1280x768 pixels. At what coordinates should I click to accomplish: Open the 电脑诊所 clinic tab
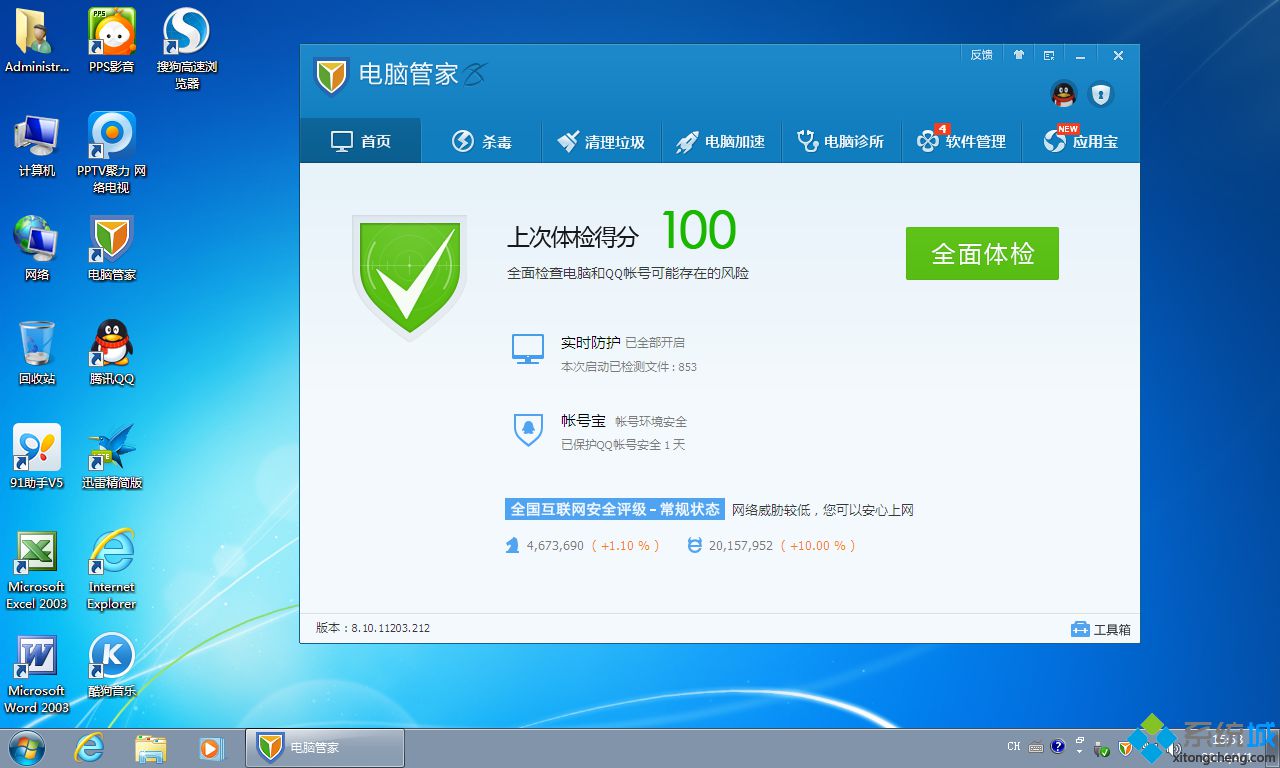(841, 141)
